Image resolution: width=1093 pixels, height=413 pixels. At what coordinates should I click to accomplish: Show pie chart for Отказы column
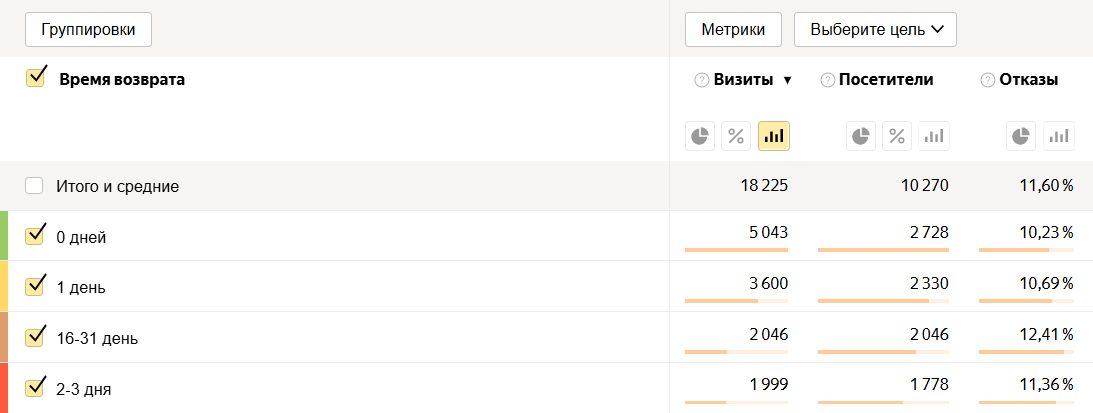point(1021,136)
